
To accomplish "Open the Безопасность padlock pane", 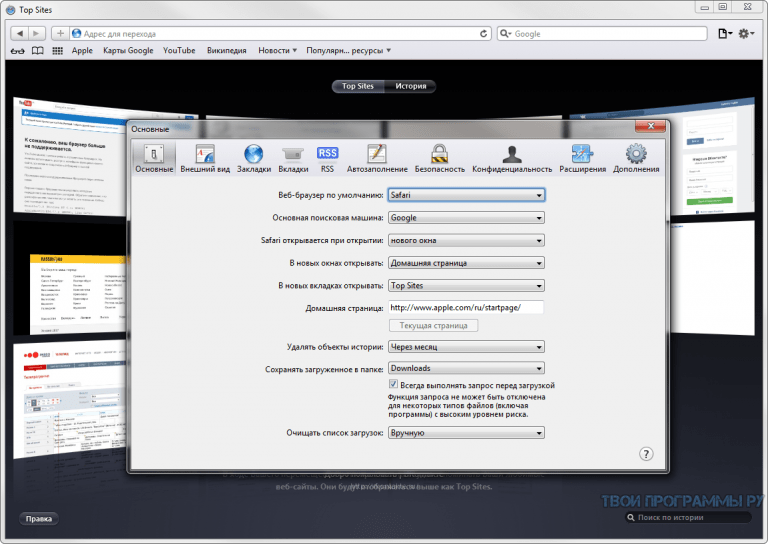I will tap(439, 158).
